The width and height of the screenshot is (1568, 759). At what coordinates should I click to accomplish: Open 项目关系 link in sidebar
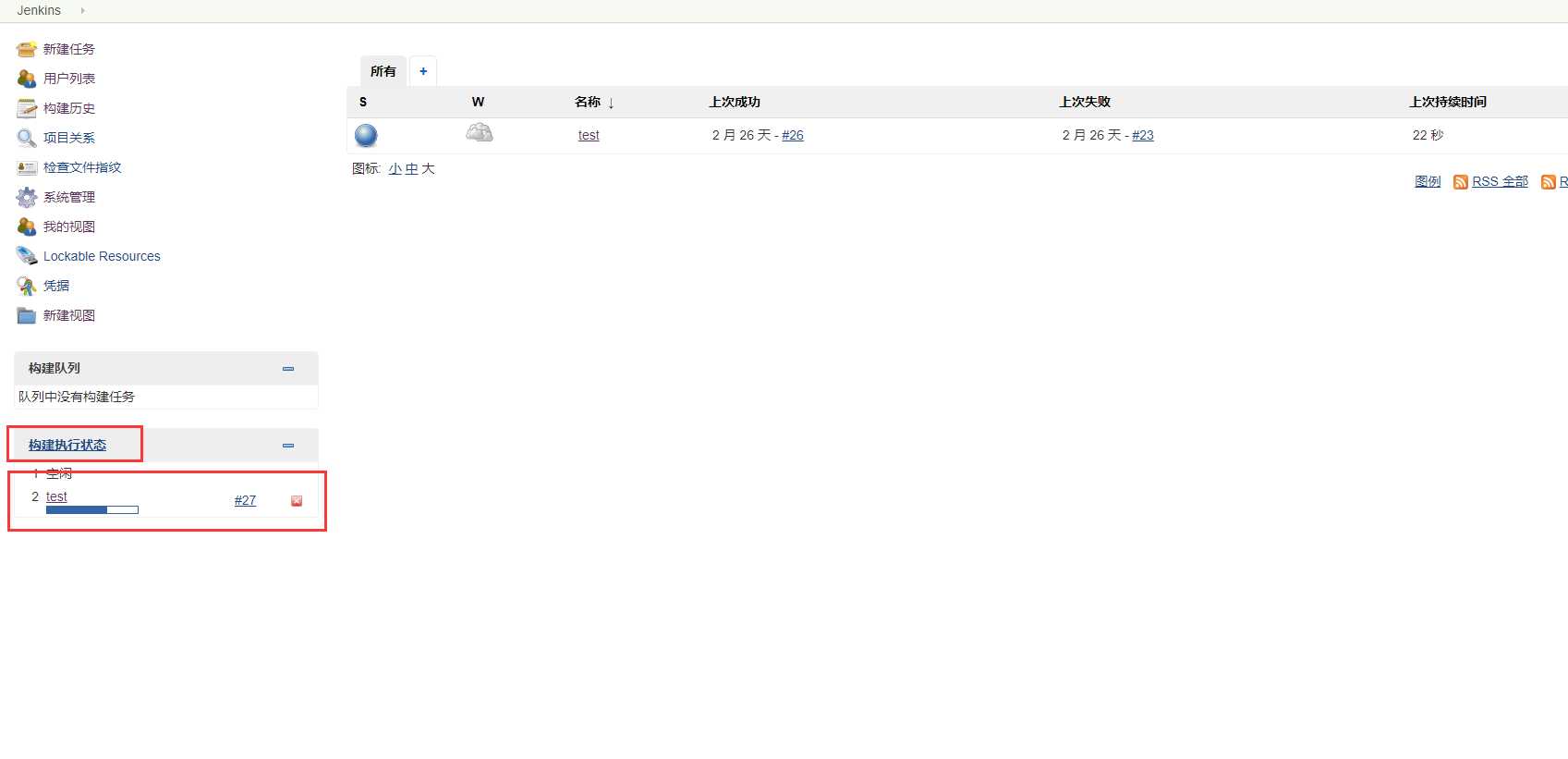point(69,138)
